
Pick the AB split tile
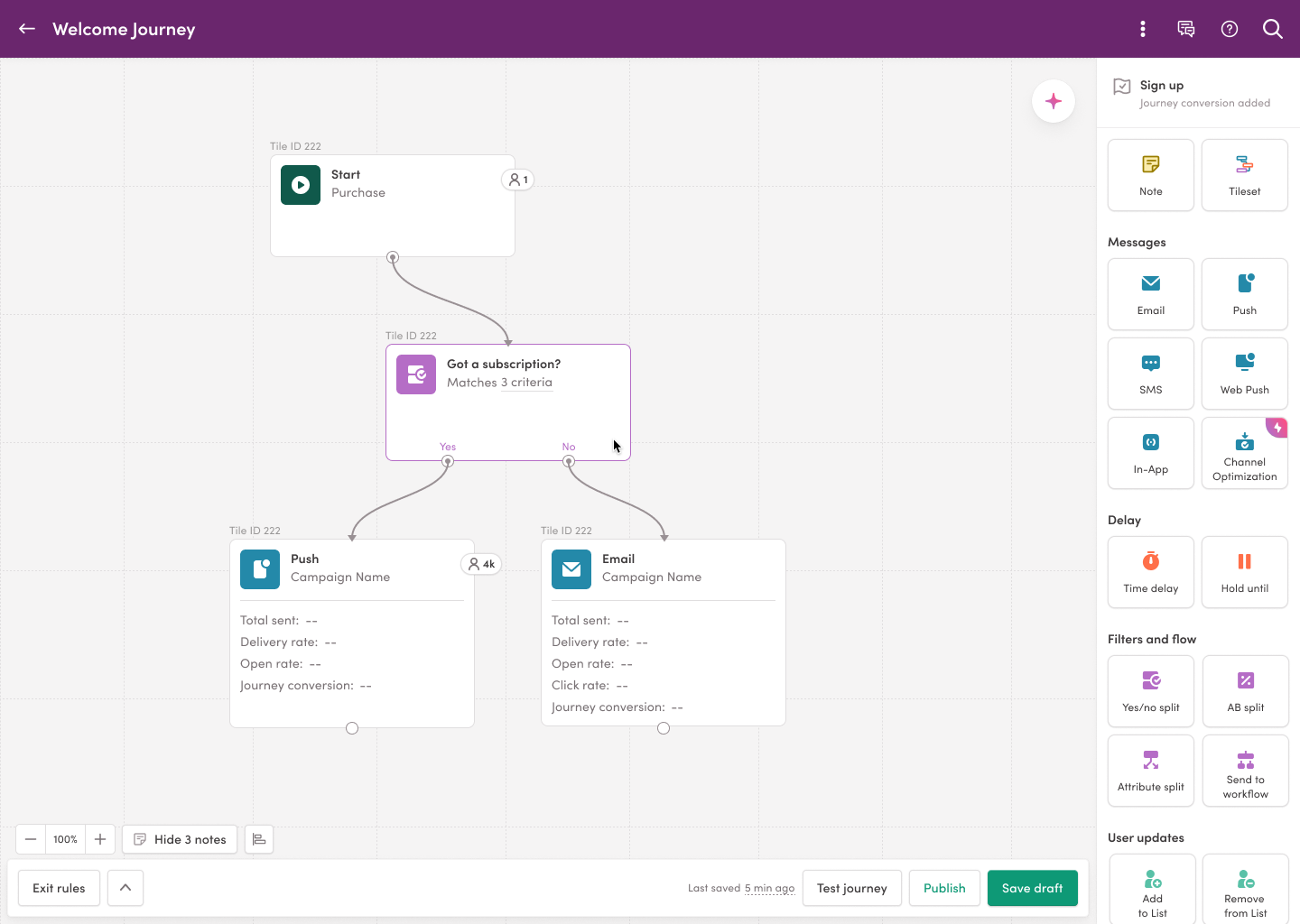click(1245, 691)
